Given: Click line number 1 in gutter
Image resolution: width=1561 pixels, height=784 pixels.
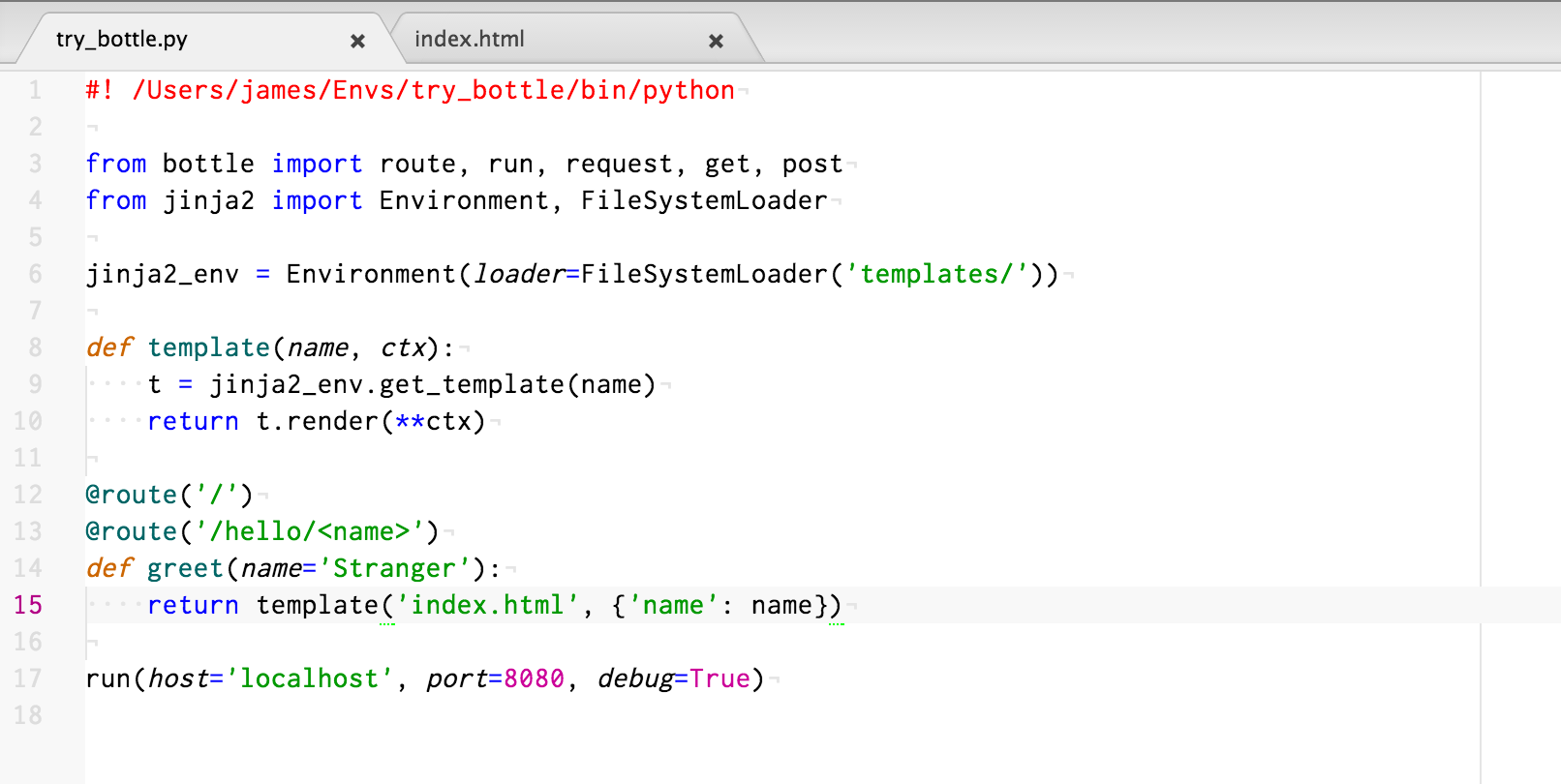Looking at the screenshot, I should click(x=35, y=90).
